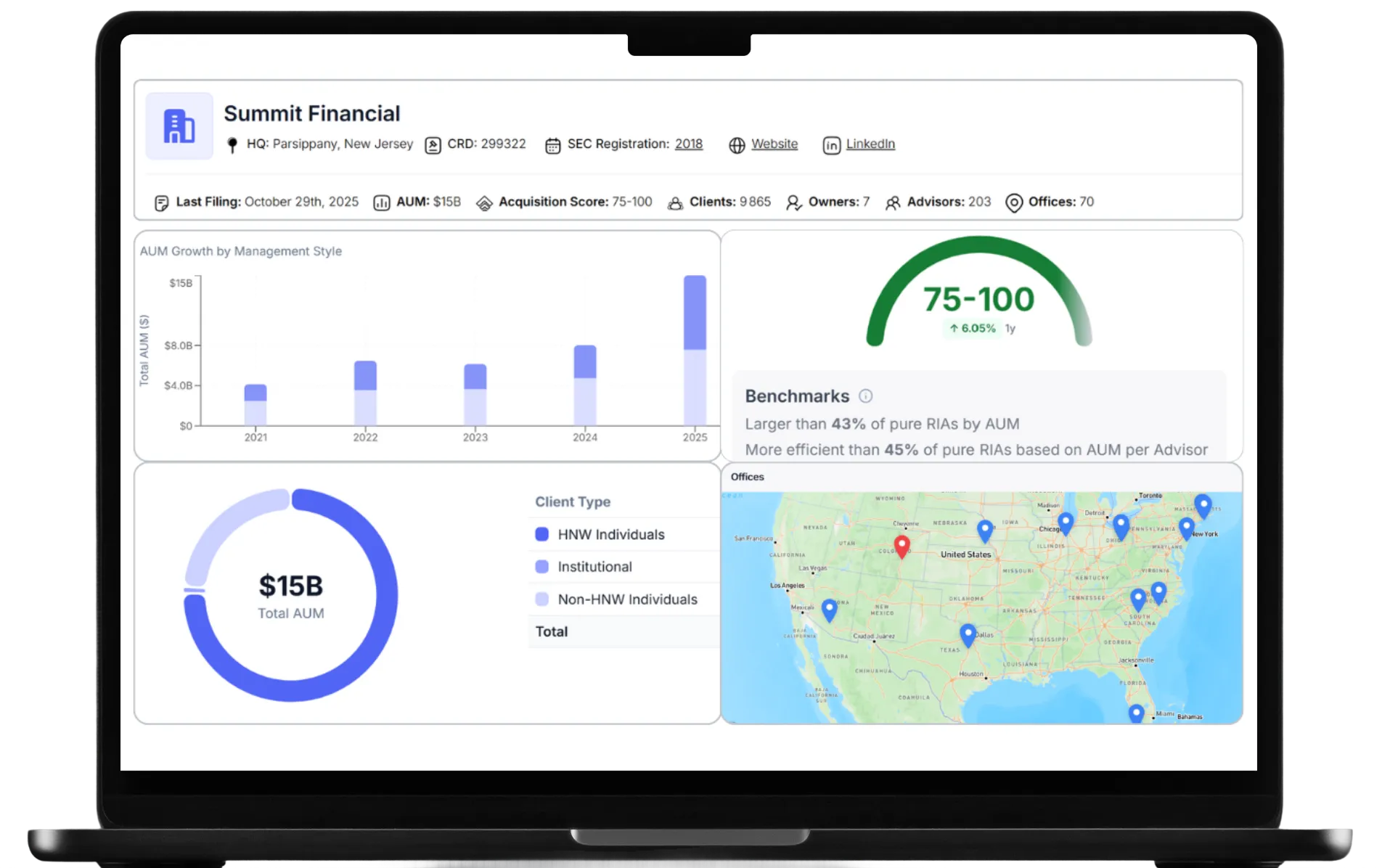1382x868 pixels.
Task: Click the Offices location icon
Action: click(1014, 203)
